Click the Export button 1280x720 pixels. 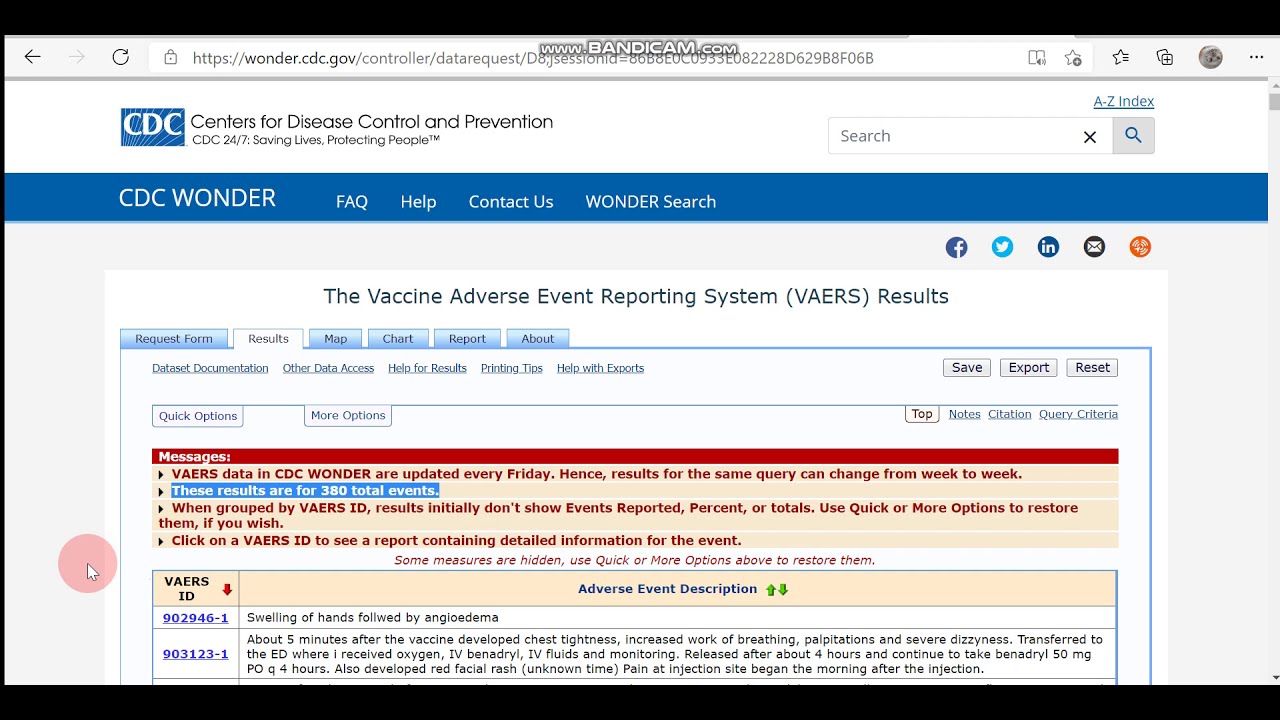coord(1029,368)
